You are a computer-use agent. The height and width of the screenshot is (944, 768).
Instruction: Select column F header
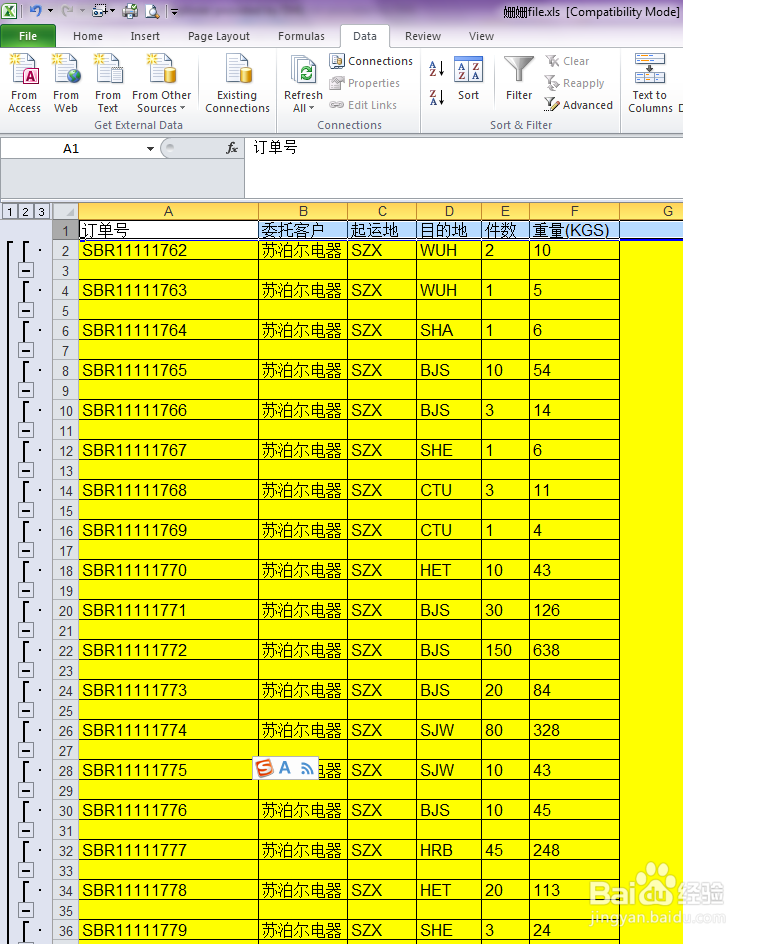pos(575,211)
